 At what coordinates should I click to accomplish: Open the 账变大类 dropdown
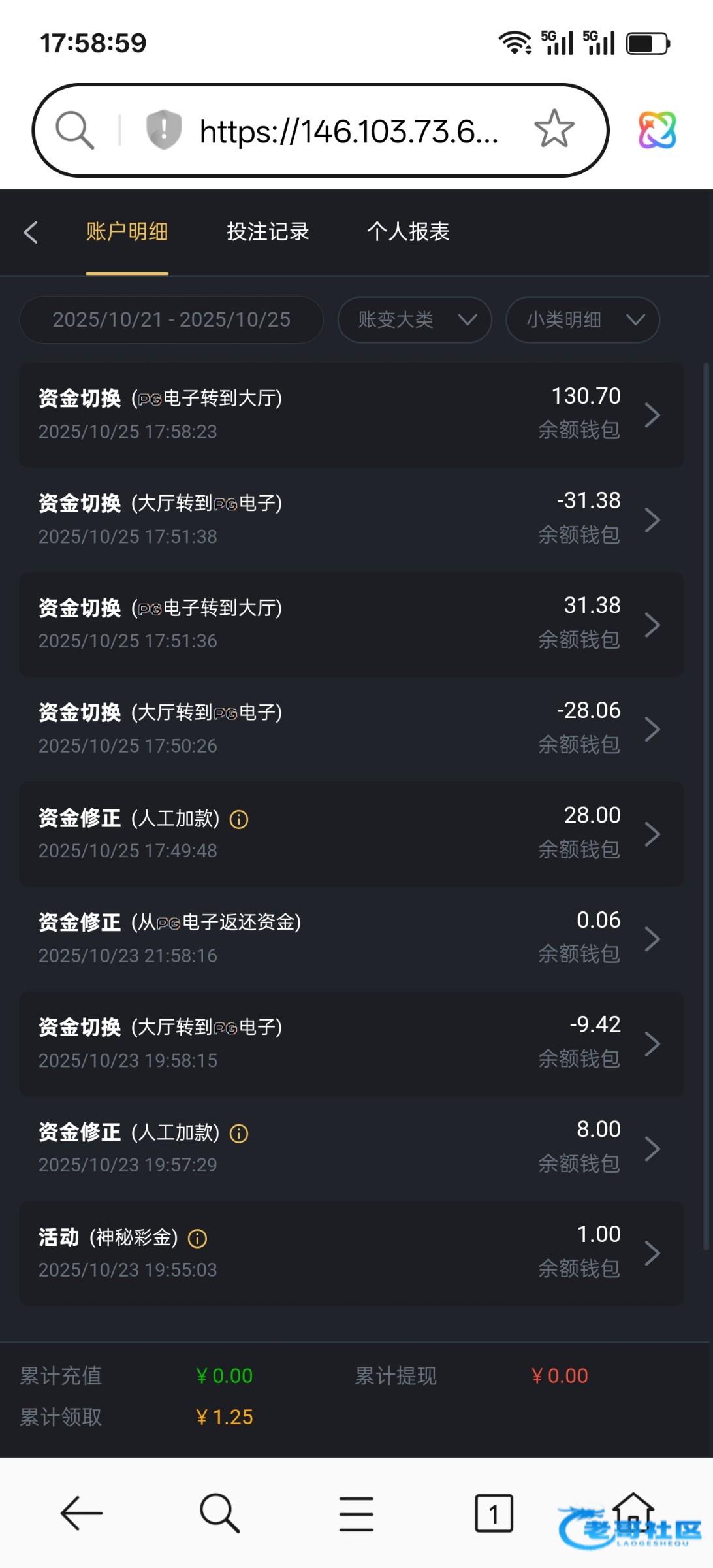(x=415, y=319)
